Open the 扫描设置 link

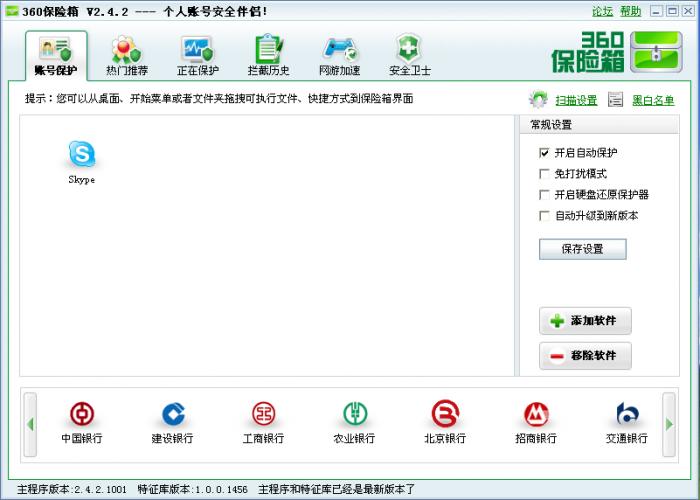click(x=576, y=100)
